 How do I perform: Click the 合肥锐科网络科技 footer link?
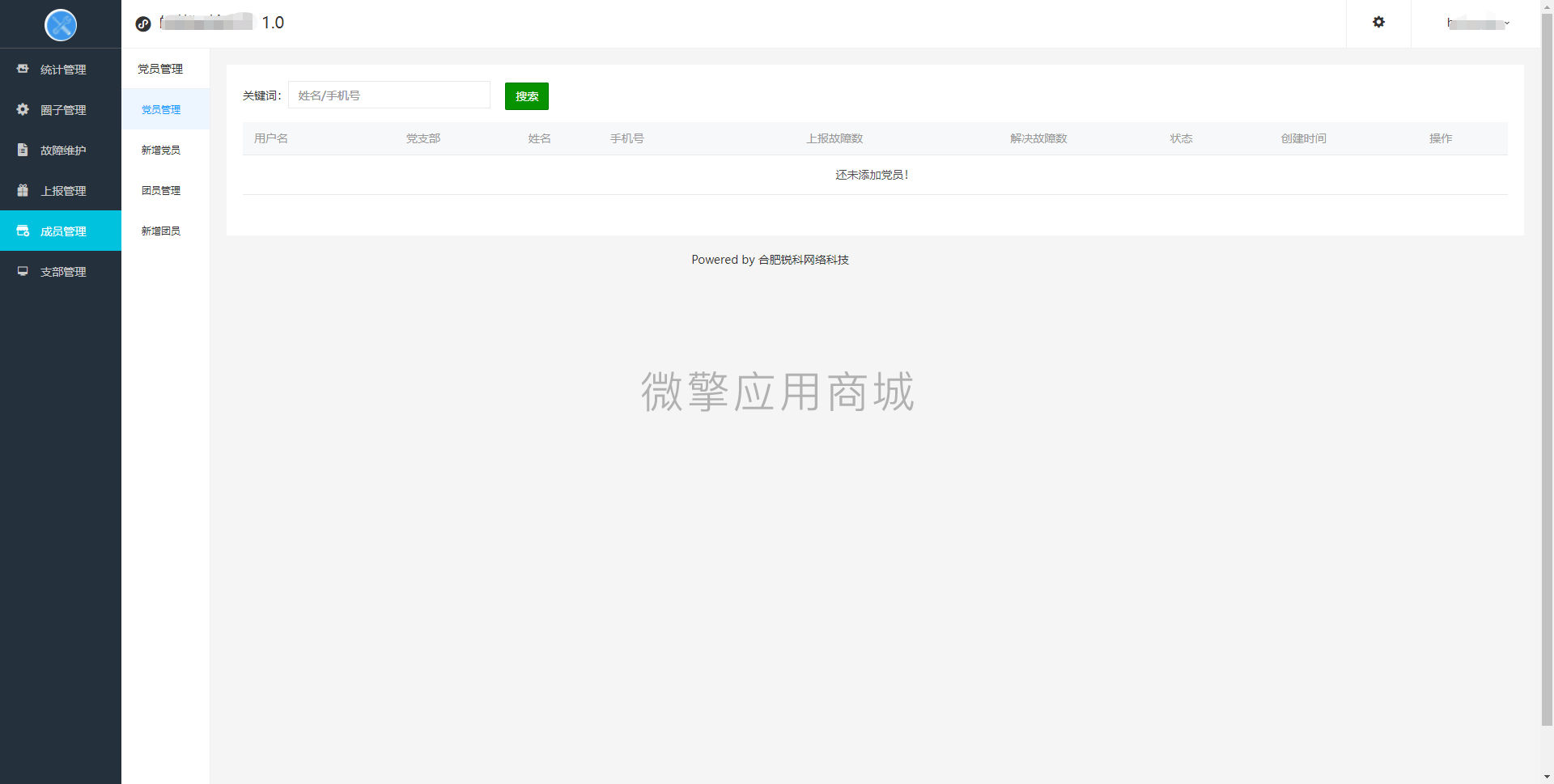[804, 260]
